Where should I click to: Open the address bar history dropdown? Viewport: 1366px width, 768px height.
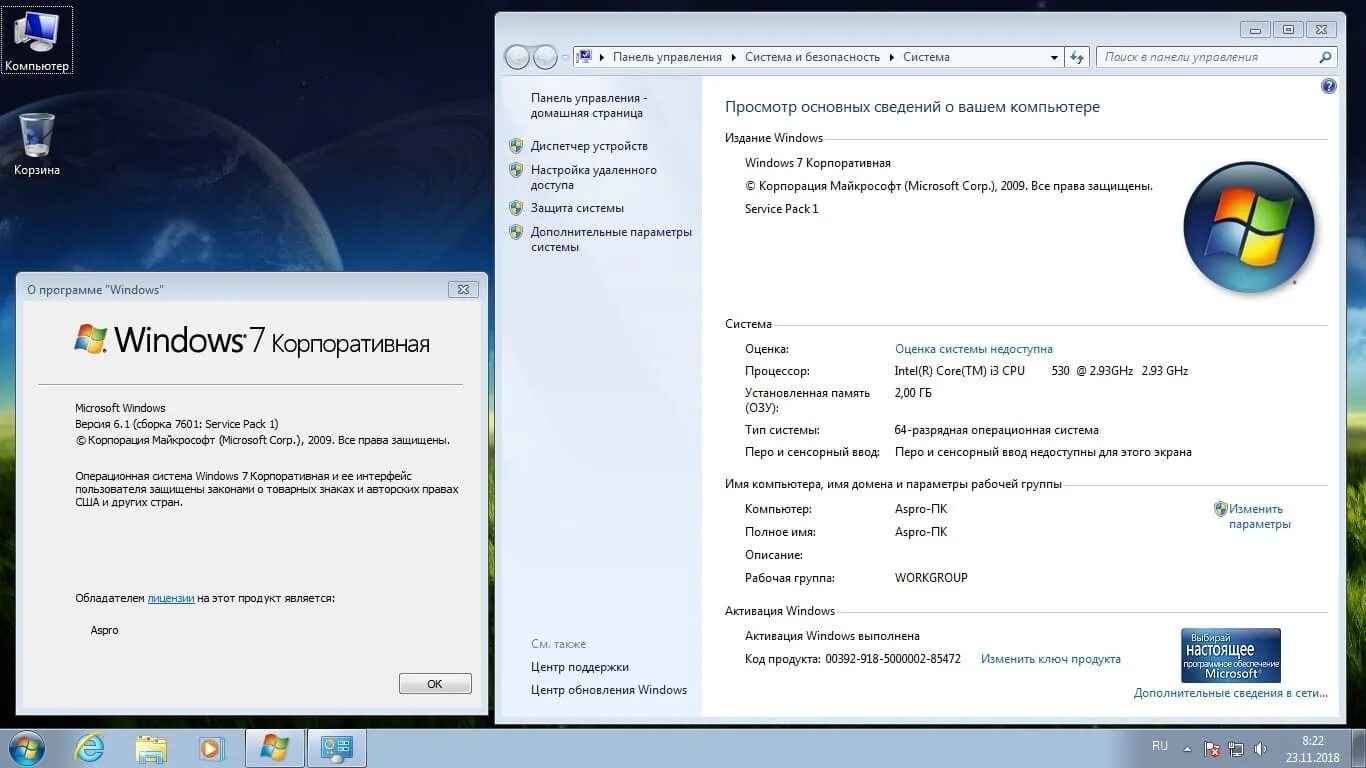pos(1054,57)
